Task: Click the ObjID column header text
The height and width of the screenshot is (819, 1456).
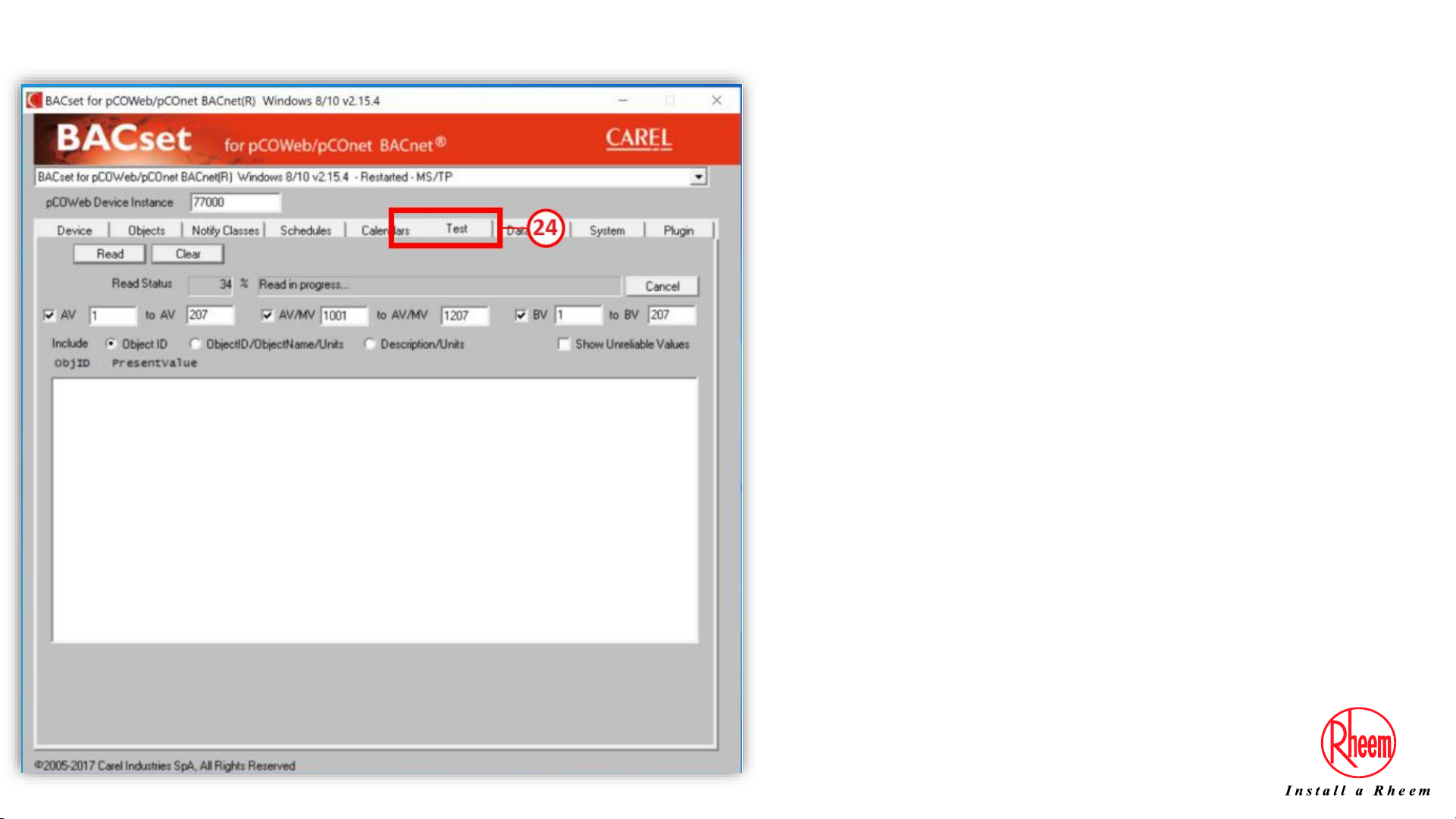Action: [72, 363]
